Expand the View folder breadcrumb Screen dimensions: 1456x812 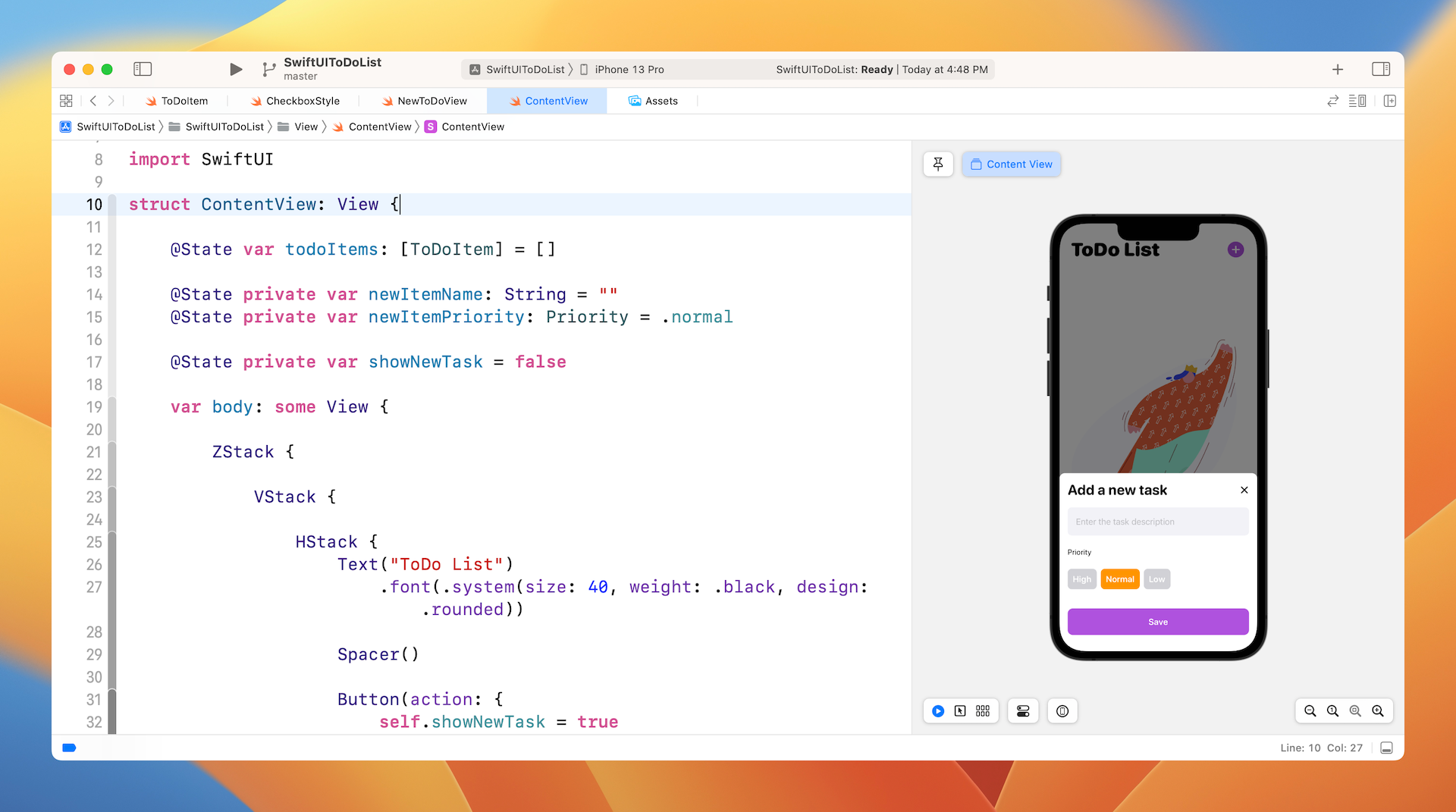(306, 127)
